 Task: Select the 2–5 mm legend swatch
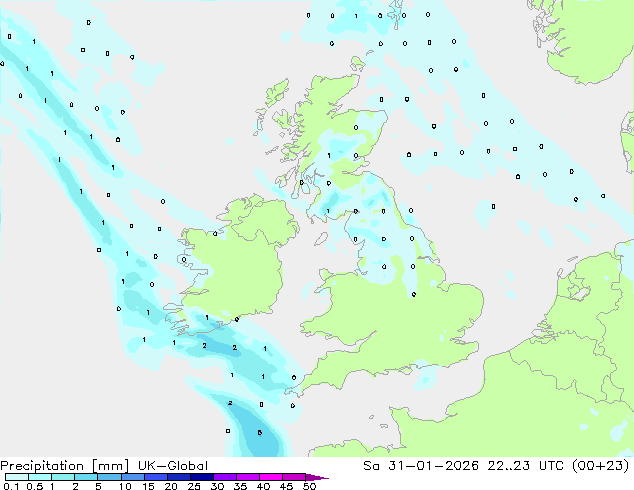point(86,477)
